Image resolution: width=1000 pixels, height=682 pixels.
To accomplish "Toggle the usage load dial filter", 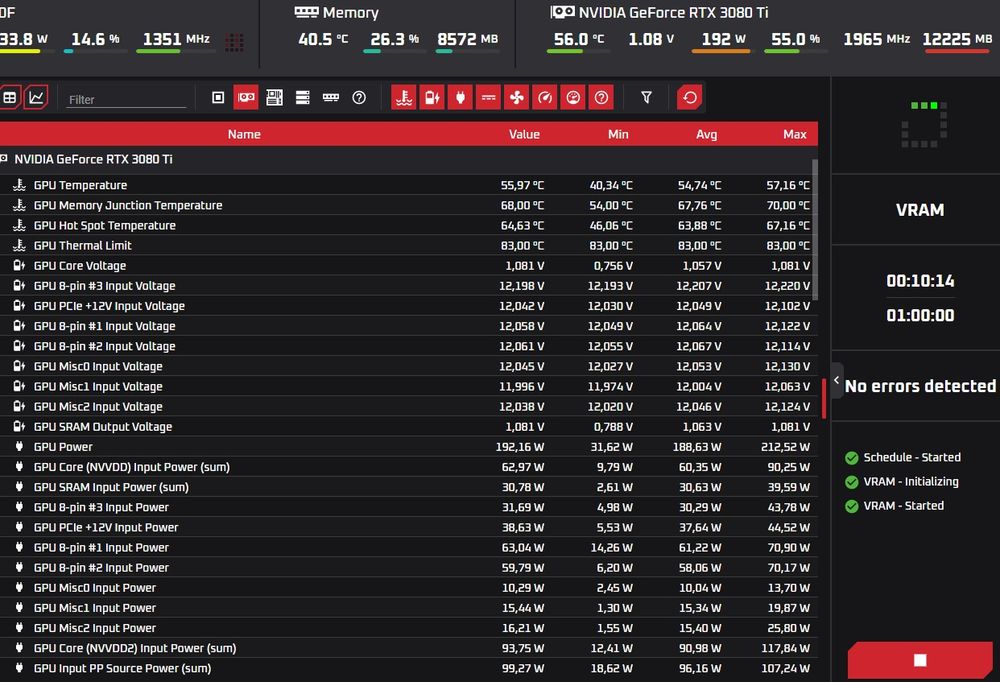I will [x=573, y=98].
